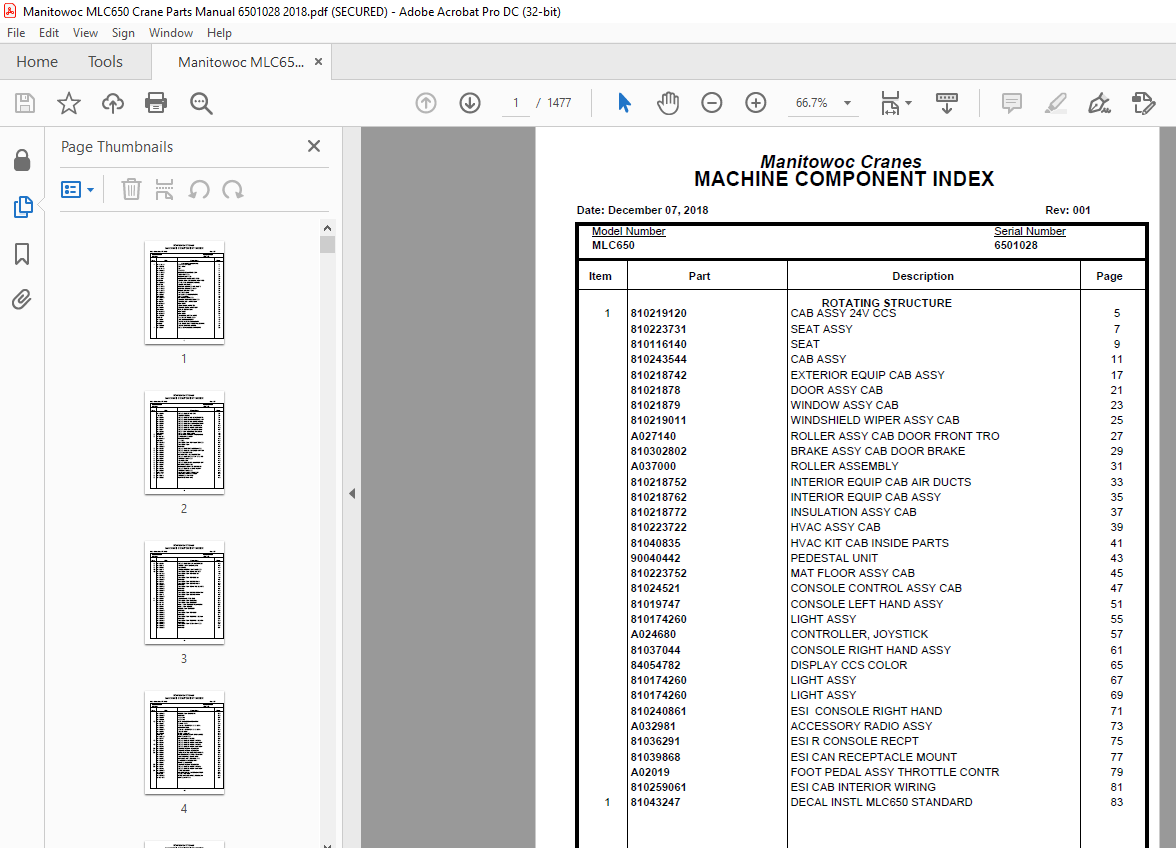Switch to the Home tab
The height and width of the screenshot is (848, 1176).
[37, 61]
